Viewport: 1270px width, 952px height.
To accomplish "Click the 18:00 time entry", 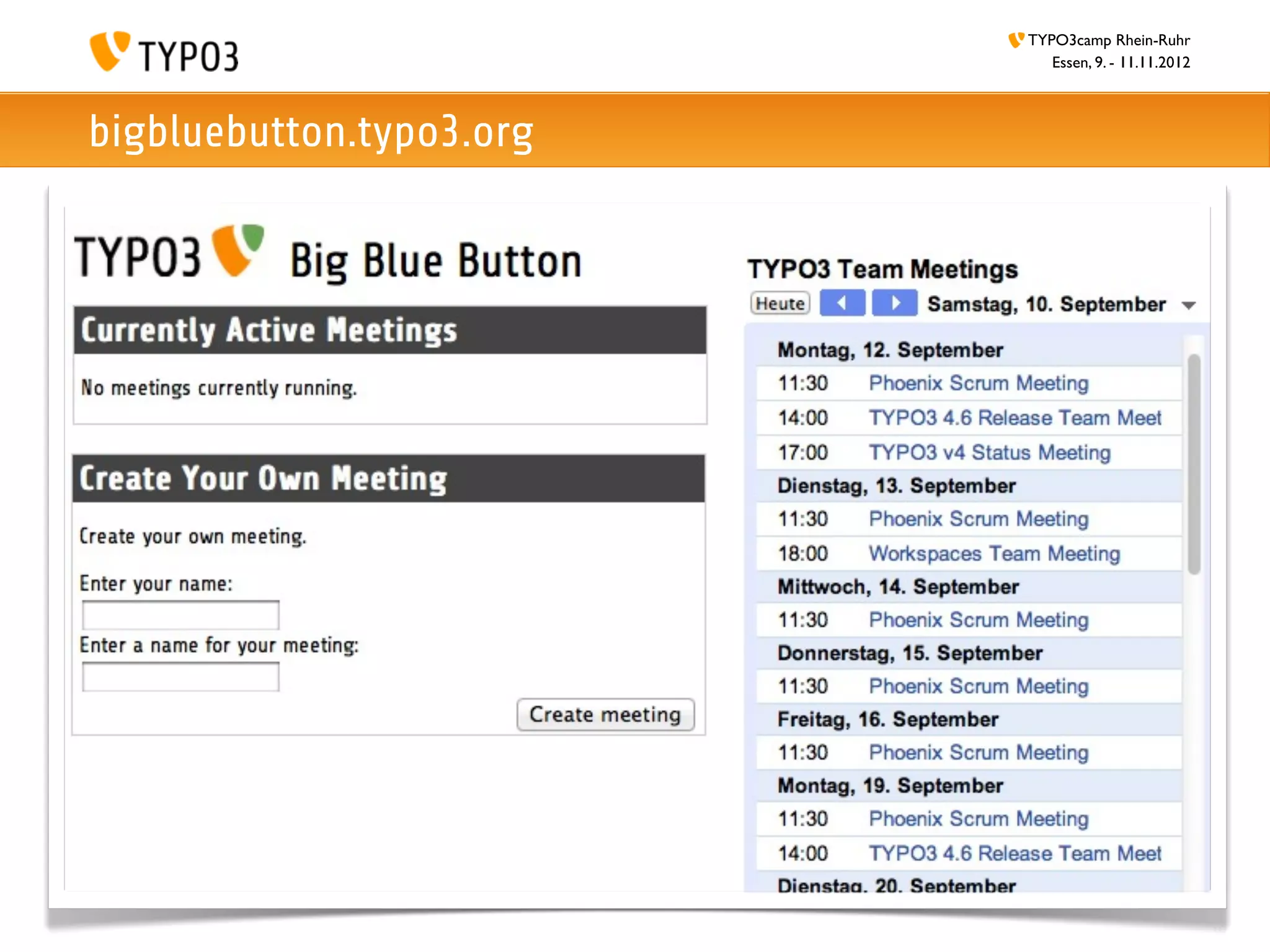I will click(803, 553).
